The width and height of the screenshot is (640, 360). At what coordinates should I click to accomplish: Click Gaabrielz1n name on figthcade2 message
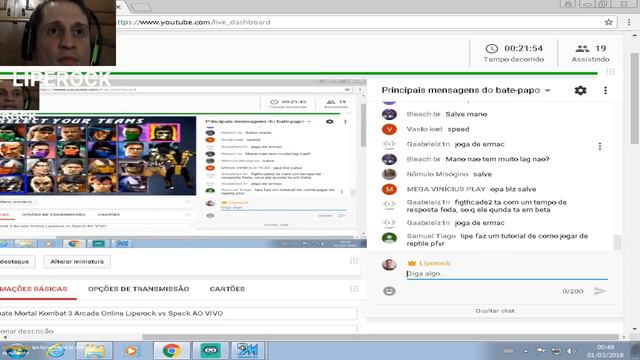pos(428,202)
